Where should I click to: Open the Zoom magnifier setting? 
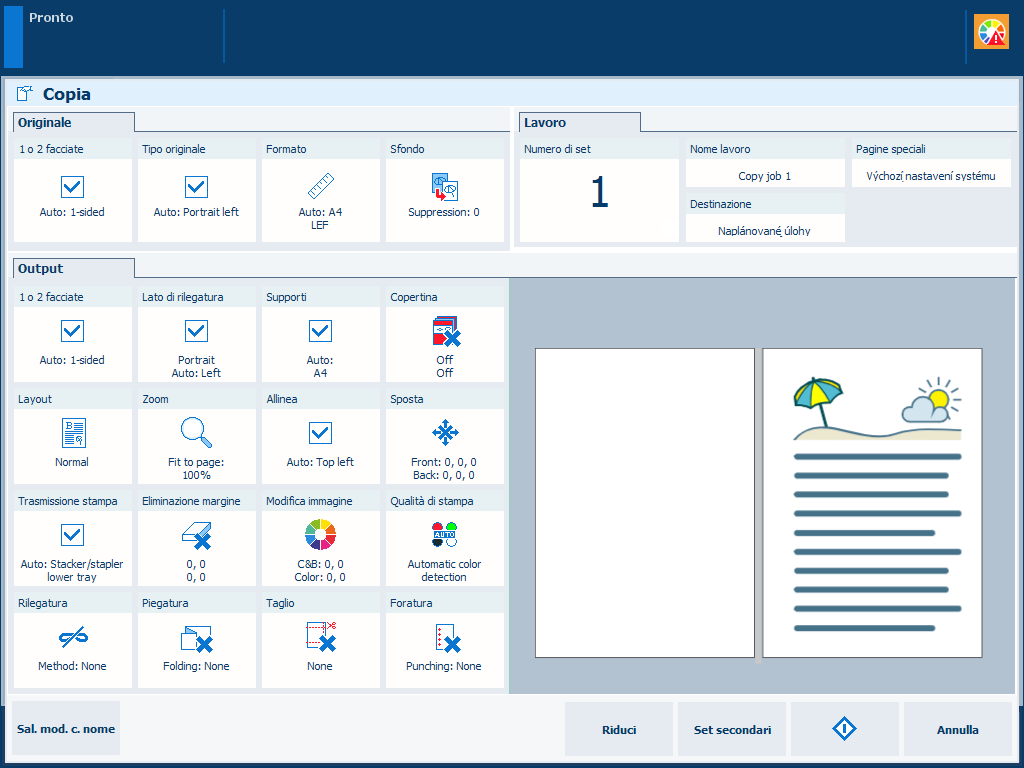coord(196,433)
